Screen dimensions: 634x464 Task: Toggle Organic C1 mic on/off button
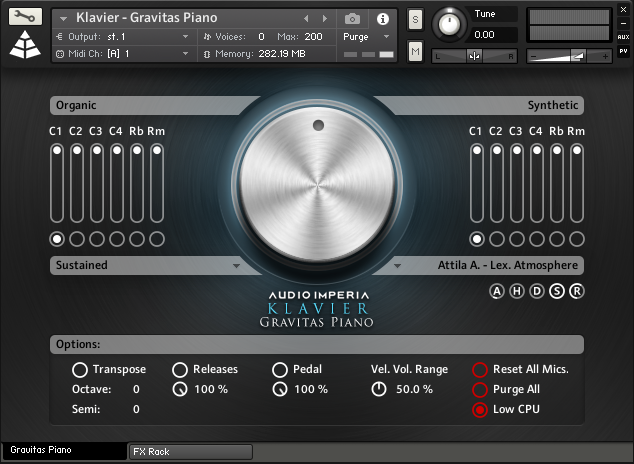57,239
